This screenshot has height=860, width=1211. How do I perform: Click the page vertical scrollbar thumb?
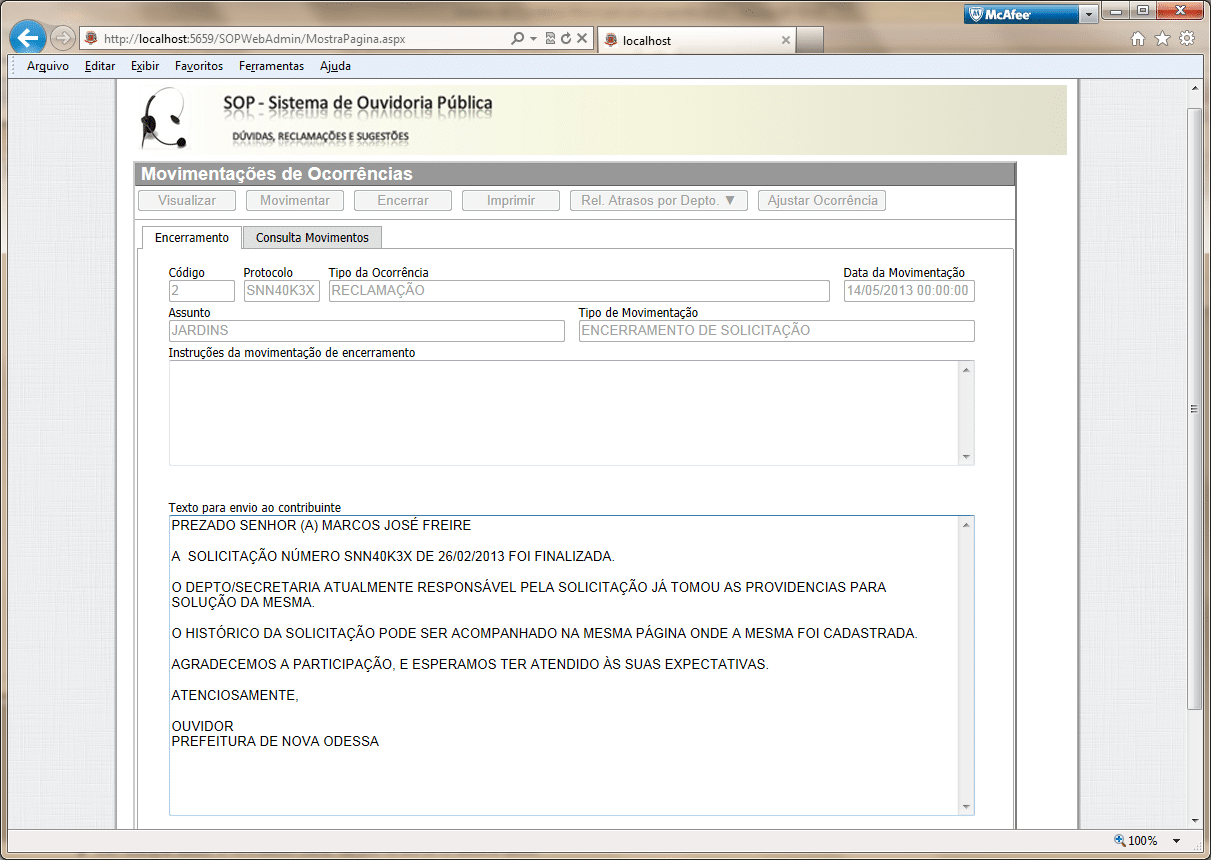tap(1194, 408)
